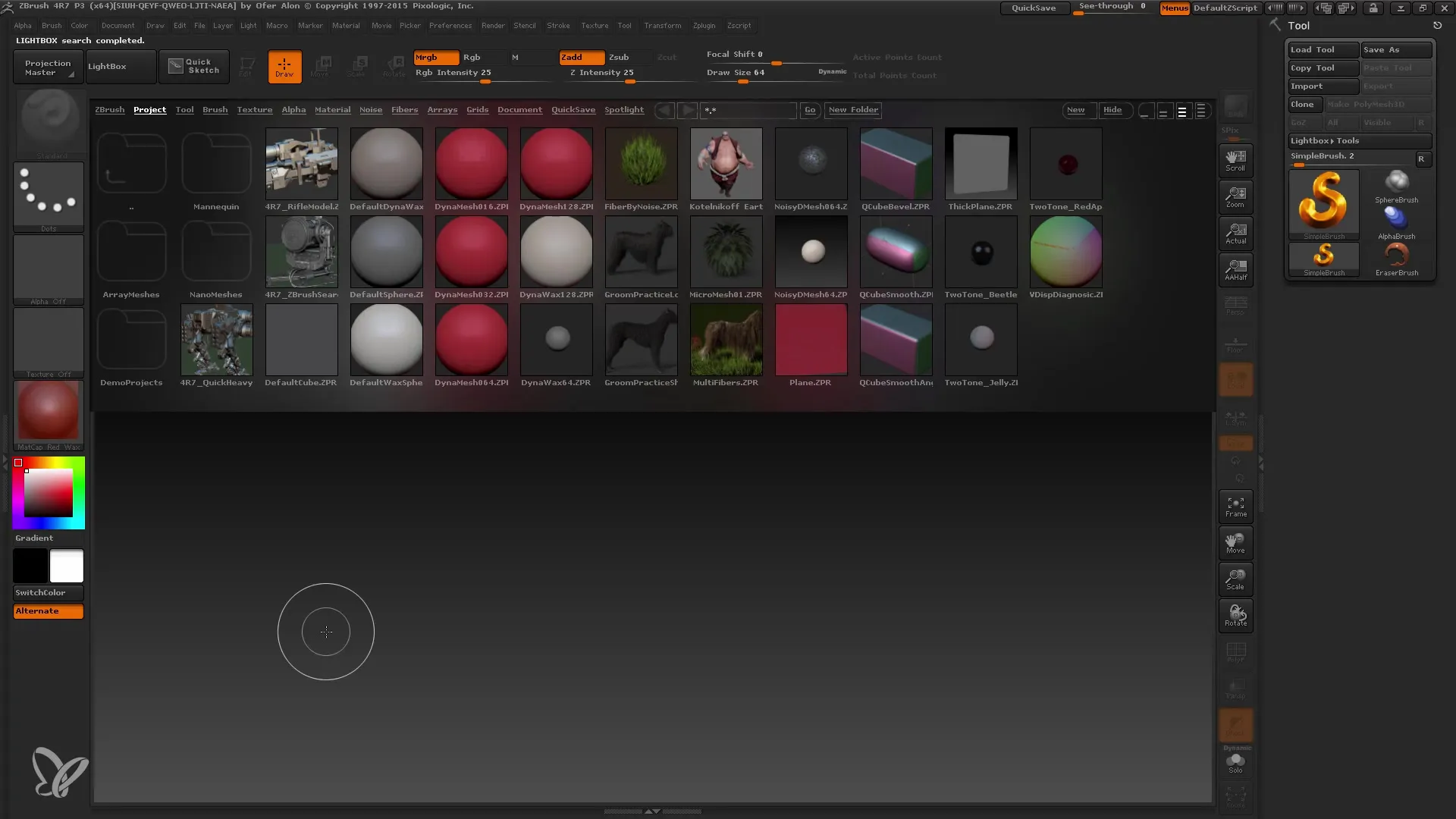The width and height of the screenshot is (1456, 819).
Task: Click the Frame tool in sidebar
Action: point(1235,507)
